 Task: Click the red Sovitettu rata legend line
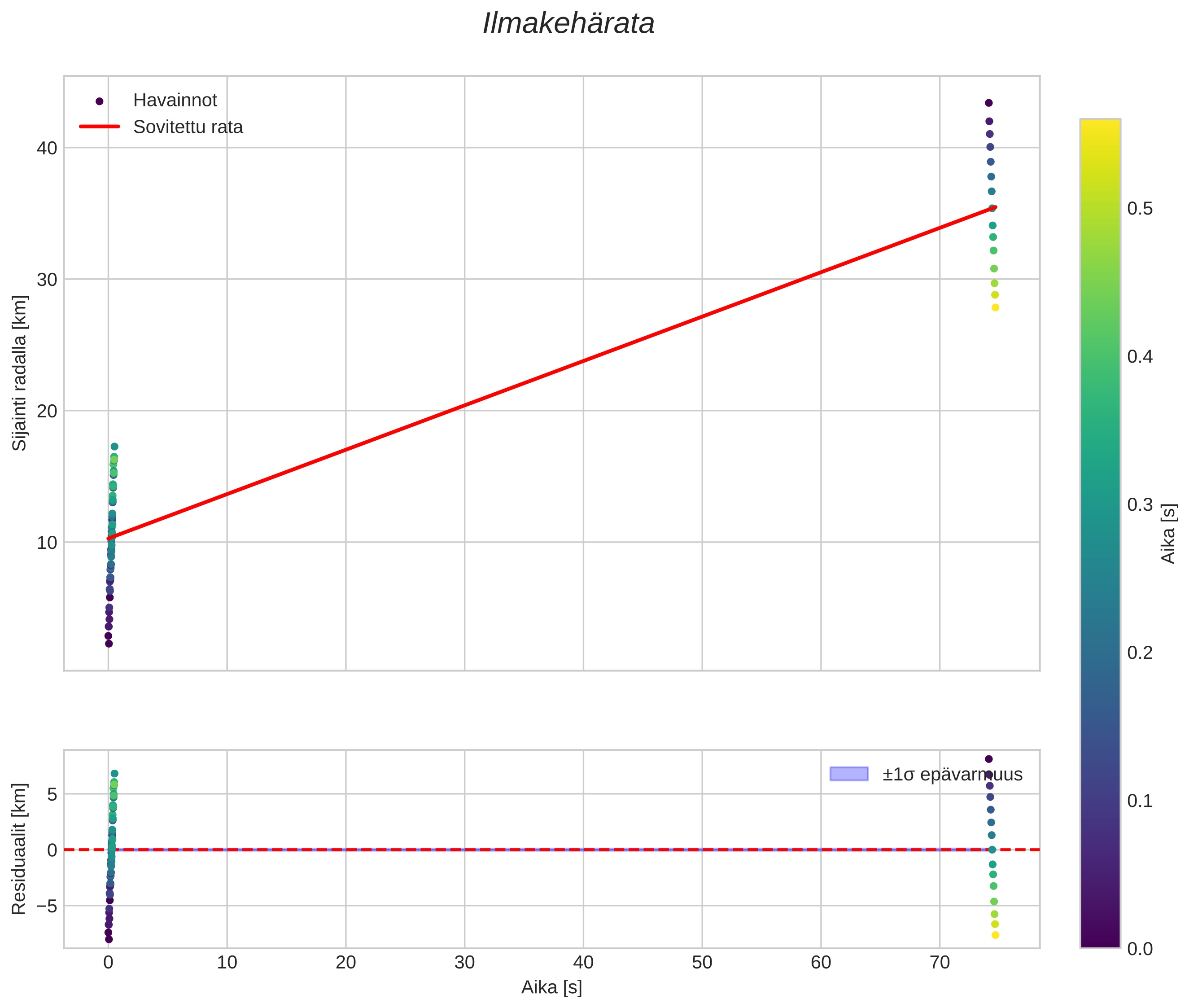point(100,127)
